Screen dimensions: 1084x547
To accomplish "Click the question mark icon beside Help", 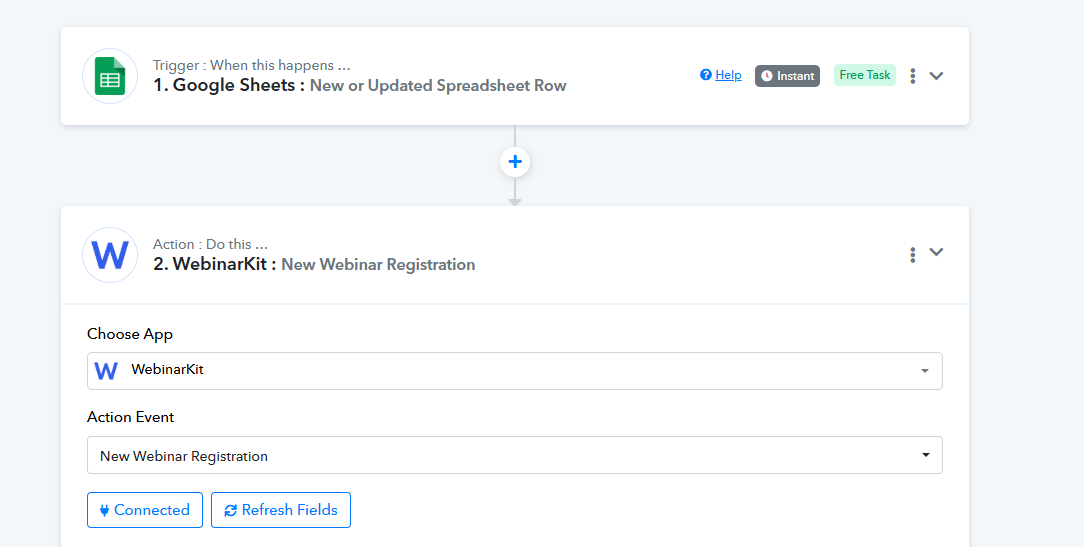I will click(x=706, y=75).
